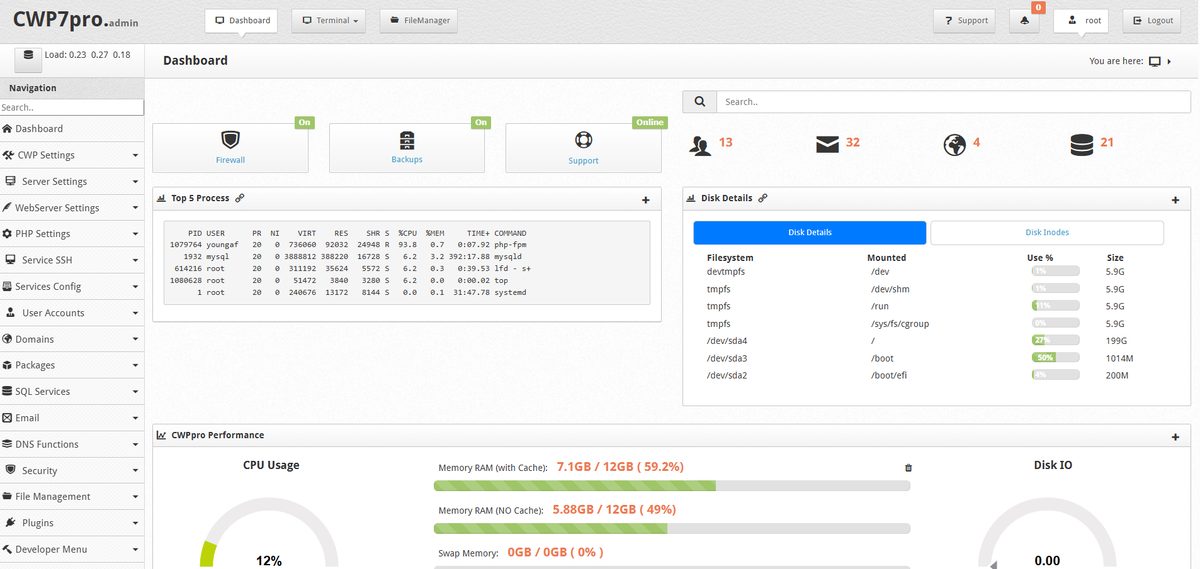
Task: Click the user accounts count icon
Action: coord(700,145)
